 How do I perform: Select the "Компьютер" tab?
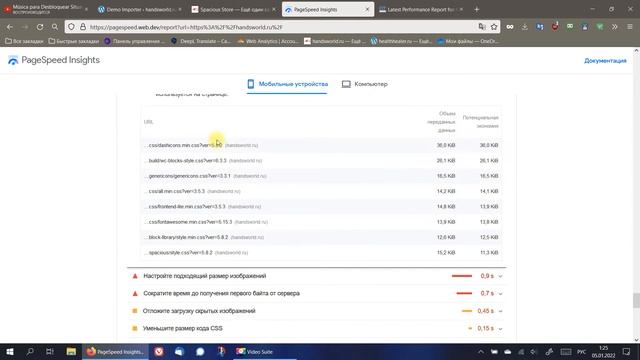(364, 84)
